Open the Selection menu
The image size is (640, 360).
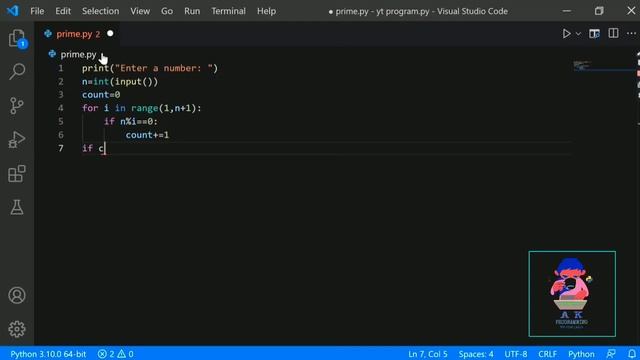[x=100, y=11]
